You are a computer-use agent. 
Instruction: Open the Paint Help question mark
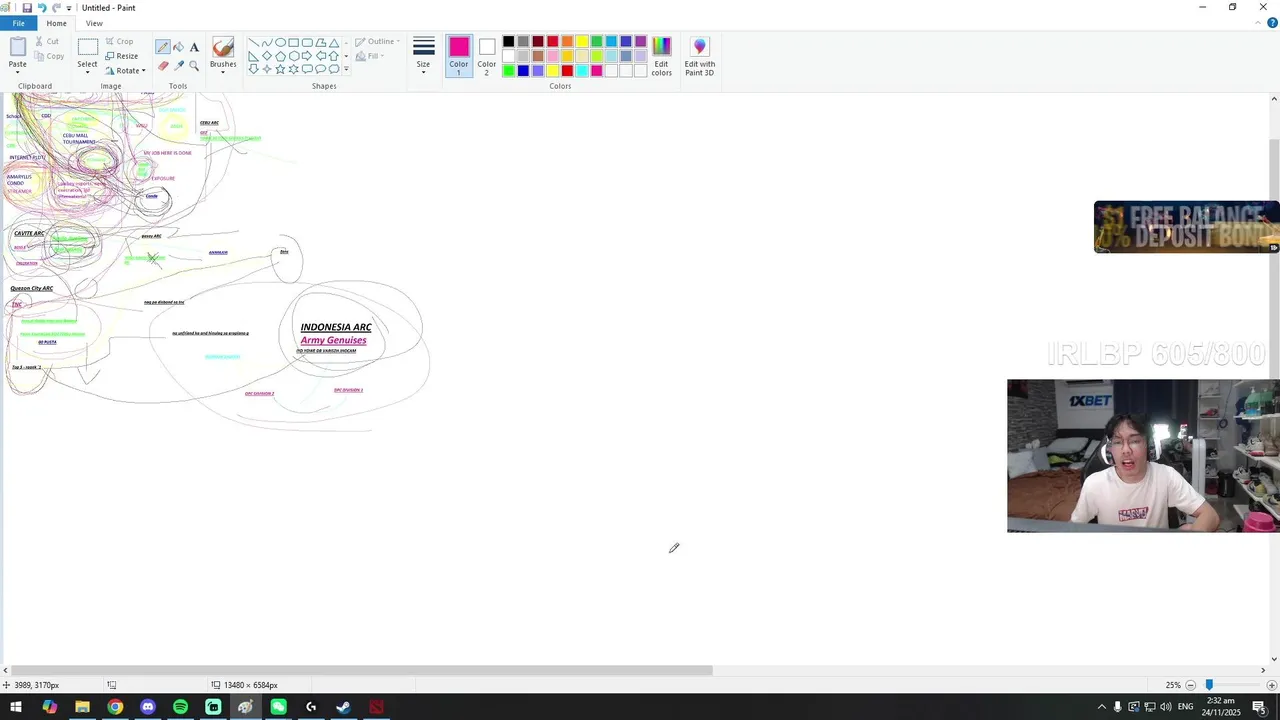pos(1272,23)
